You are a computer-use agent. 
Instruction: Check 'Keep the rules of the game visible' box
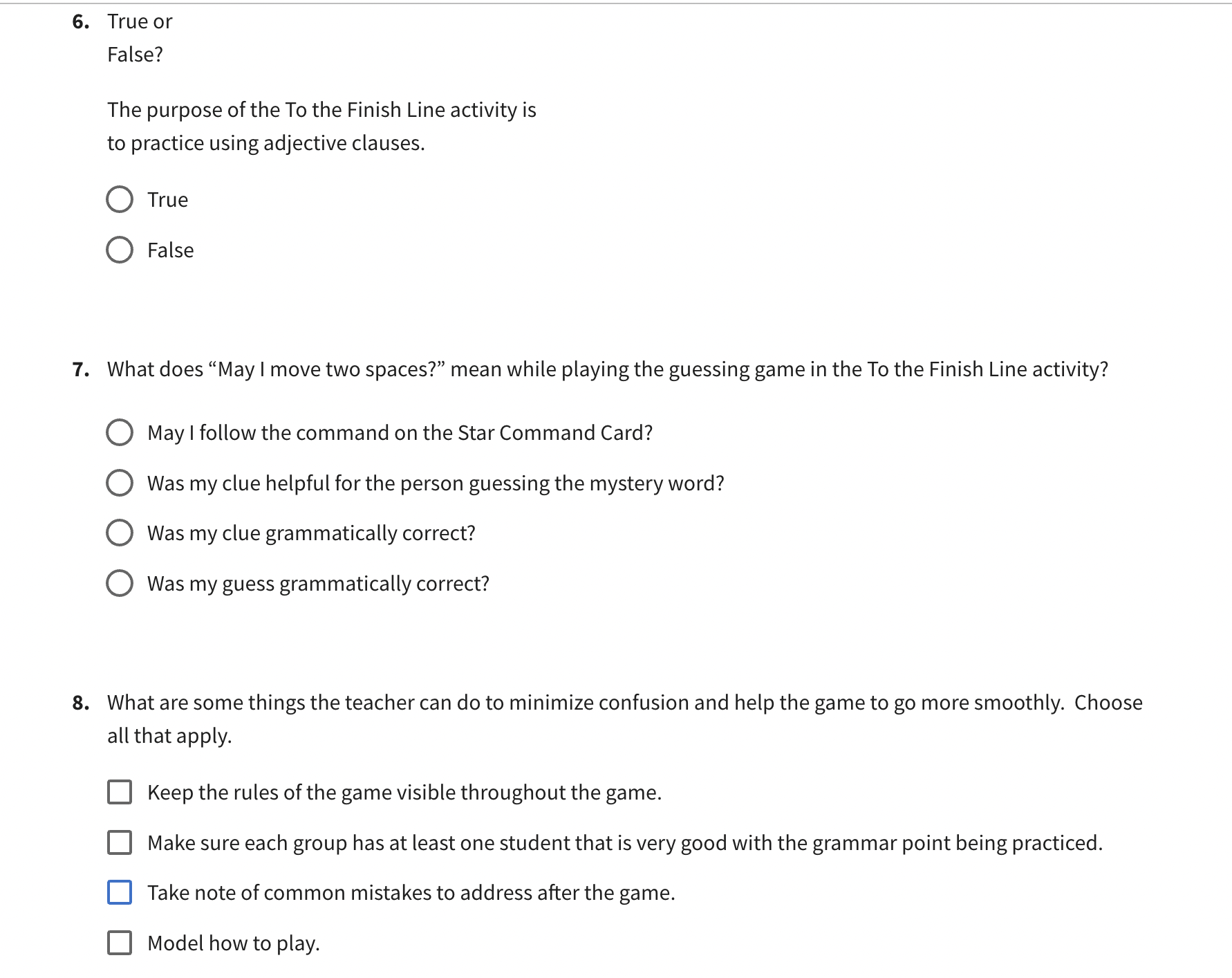tap(120, 792)
